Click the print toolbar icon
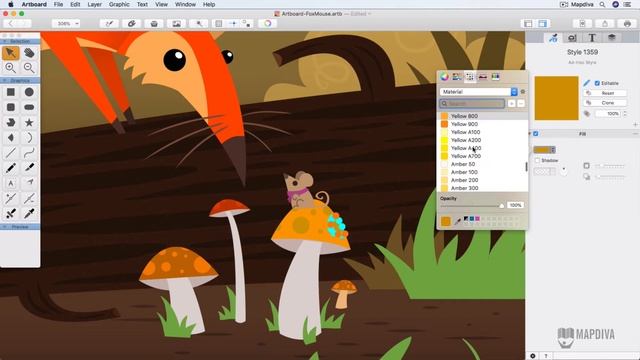The width and height of the screenshot is (640, 360). (627, 24)
